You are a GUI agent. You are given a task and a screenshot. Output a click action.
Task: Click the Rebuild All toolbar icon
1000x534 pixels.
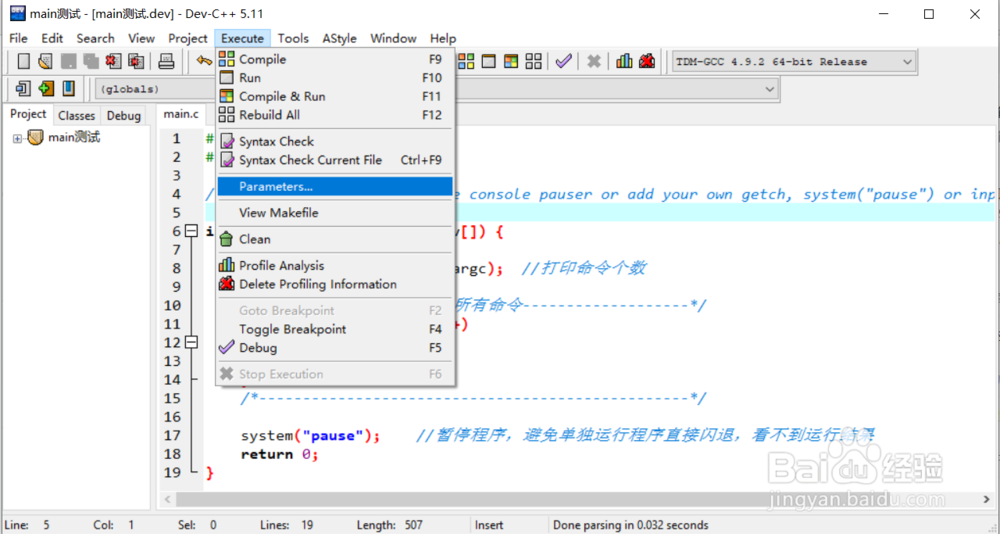(x=533, y=61)
